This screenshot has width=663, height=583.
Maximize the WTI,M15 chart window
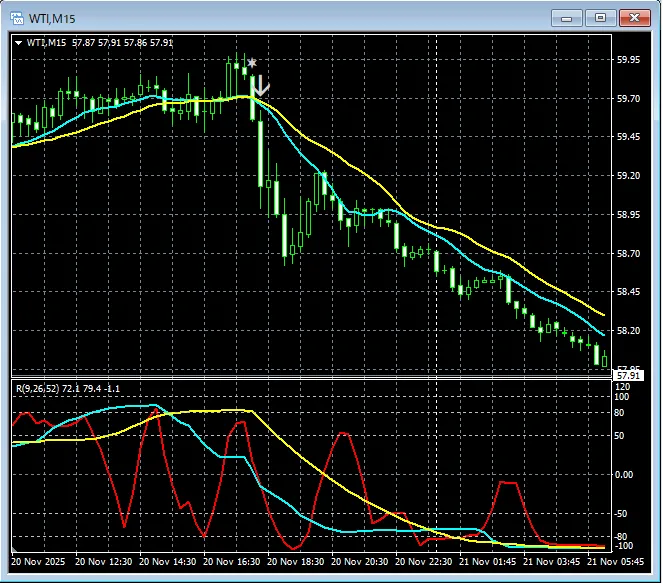coord(600,18)
